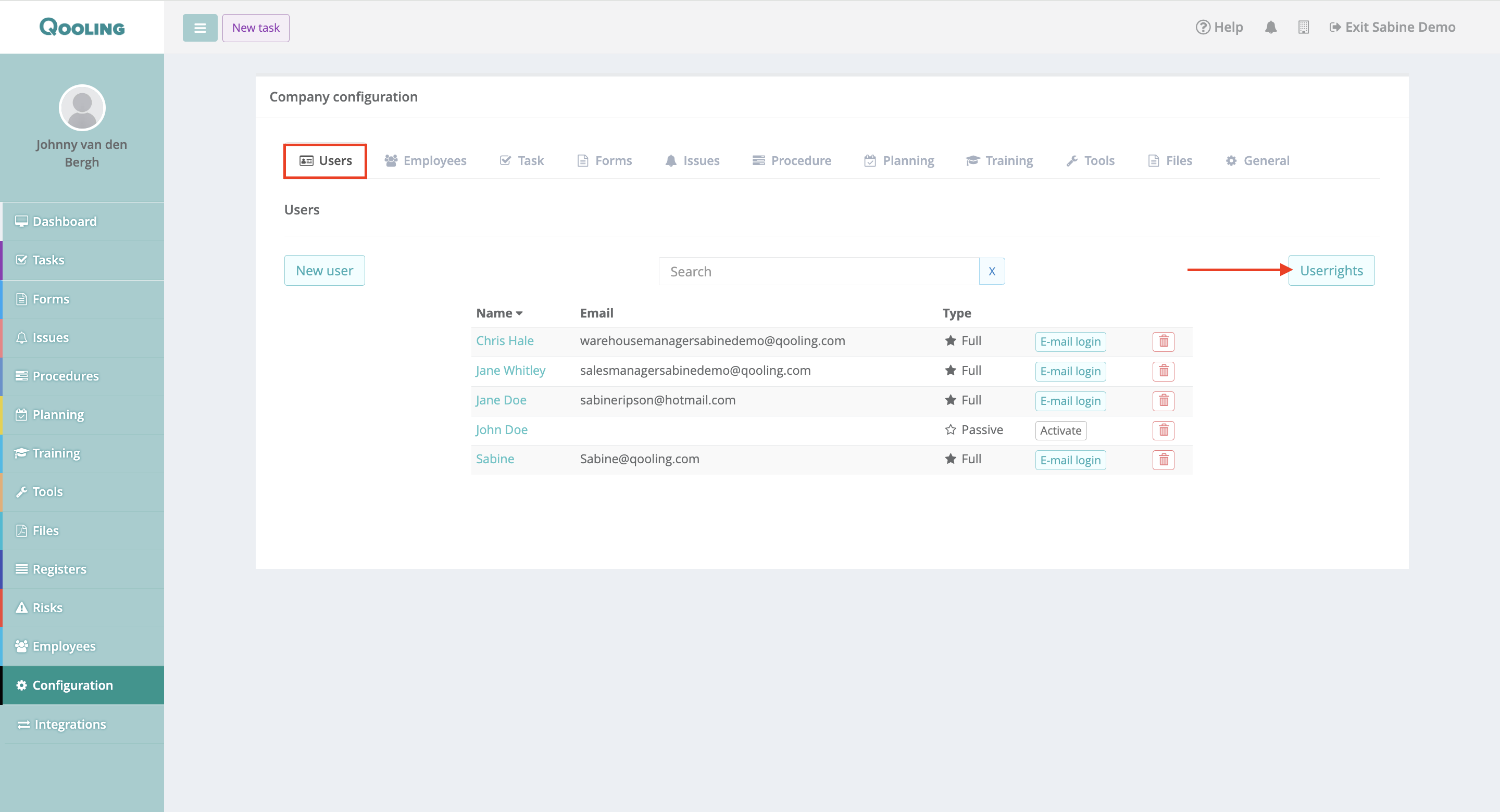Delete user Sabine with trash icon

click(x=1163, y=460)
